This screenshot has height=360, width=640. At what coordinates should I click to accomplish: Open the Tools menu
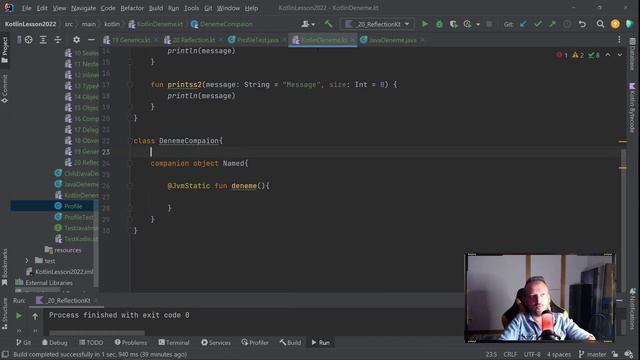tap(191, 8)
